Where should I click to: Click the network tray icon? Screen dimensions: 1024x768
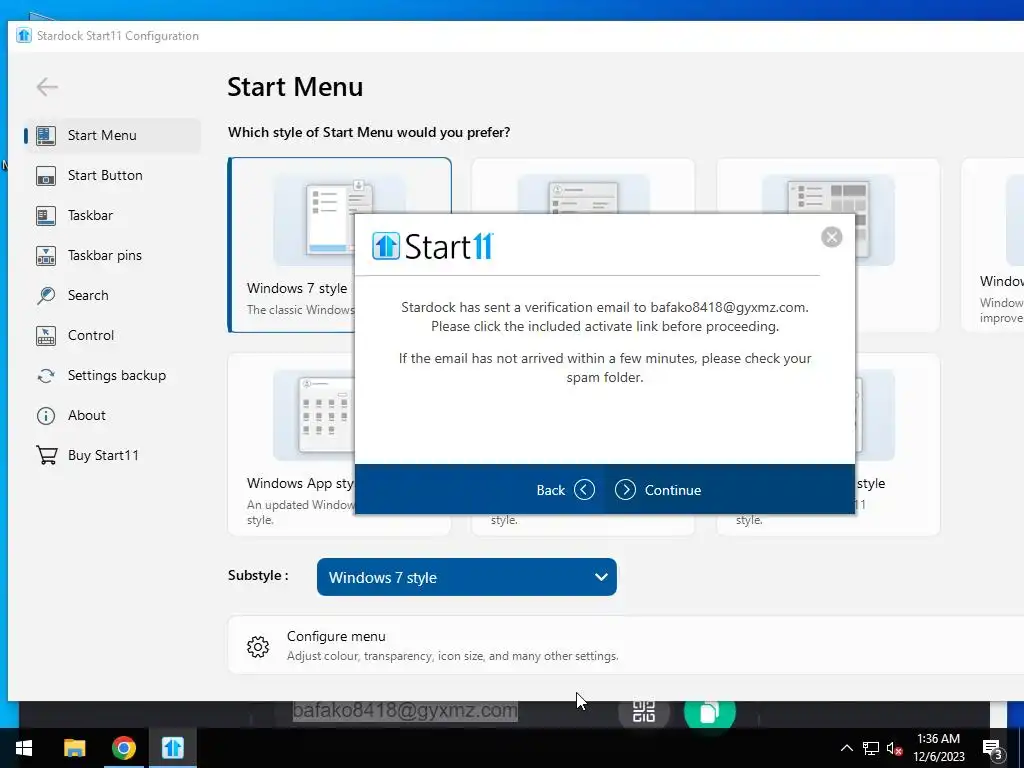pyautogui.click(x=871, y=748)
